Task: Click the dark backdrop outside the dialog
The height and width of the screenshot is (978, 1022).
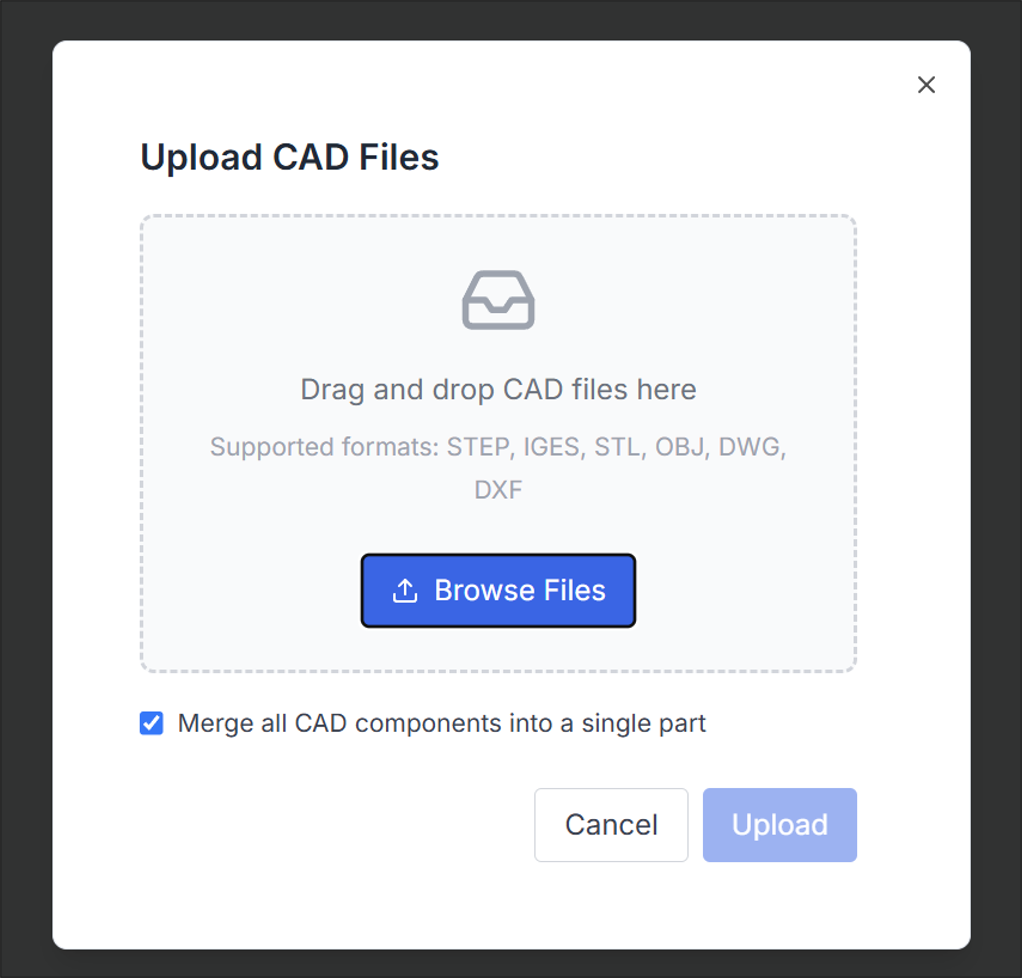Action: tap(25, 500)
